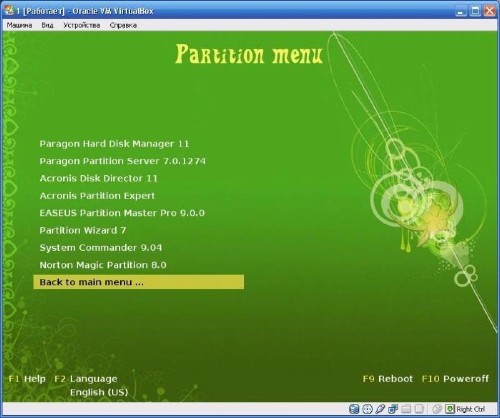
Task: Click F1 Help at the bottom
Action: [x=27, y=379]
